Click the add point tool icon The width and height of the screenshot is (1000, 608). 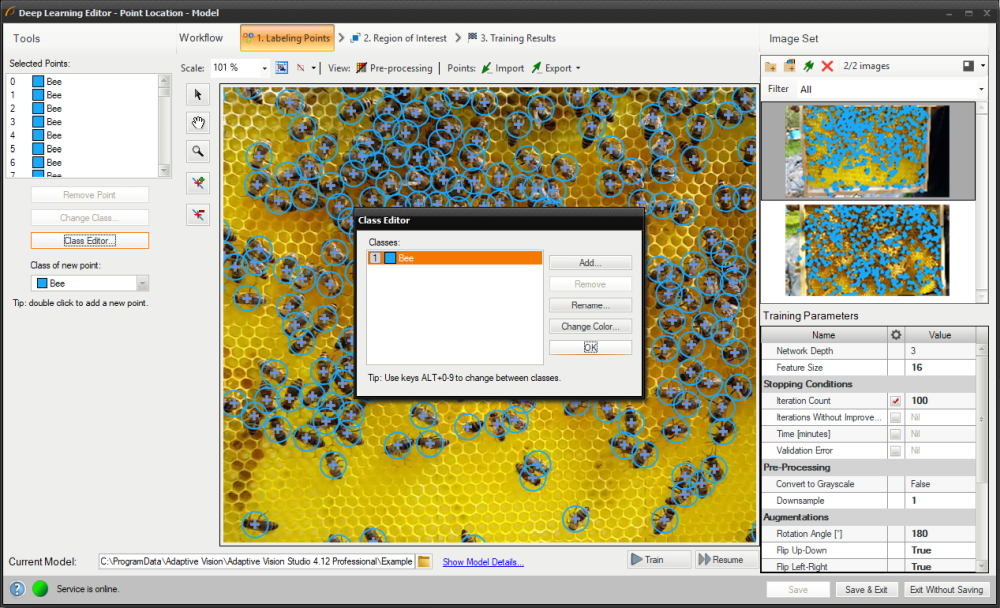pyautogui.click(x=198, y=182)
